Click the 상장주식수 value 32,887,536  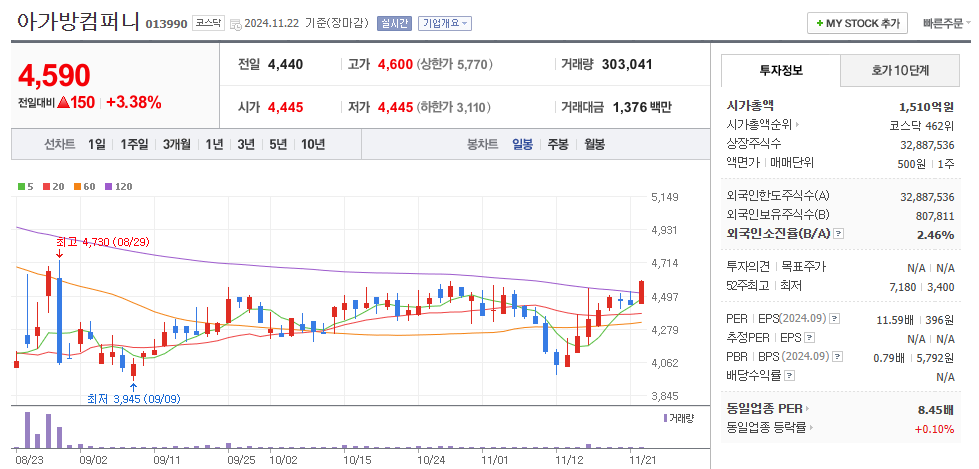pos(927,145)
